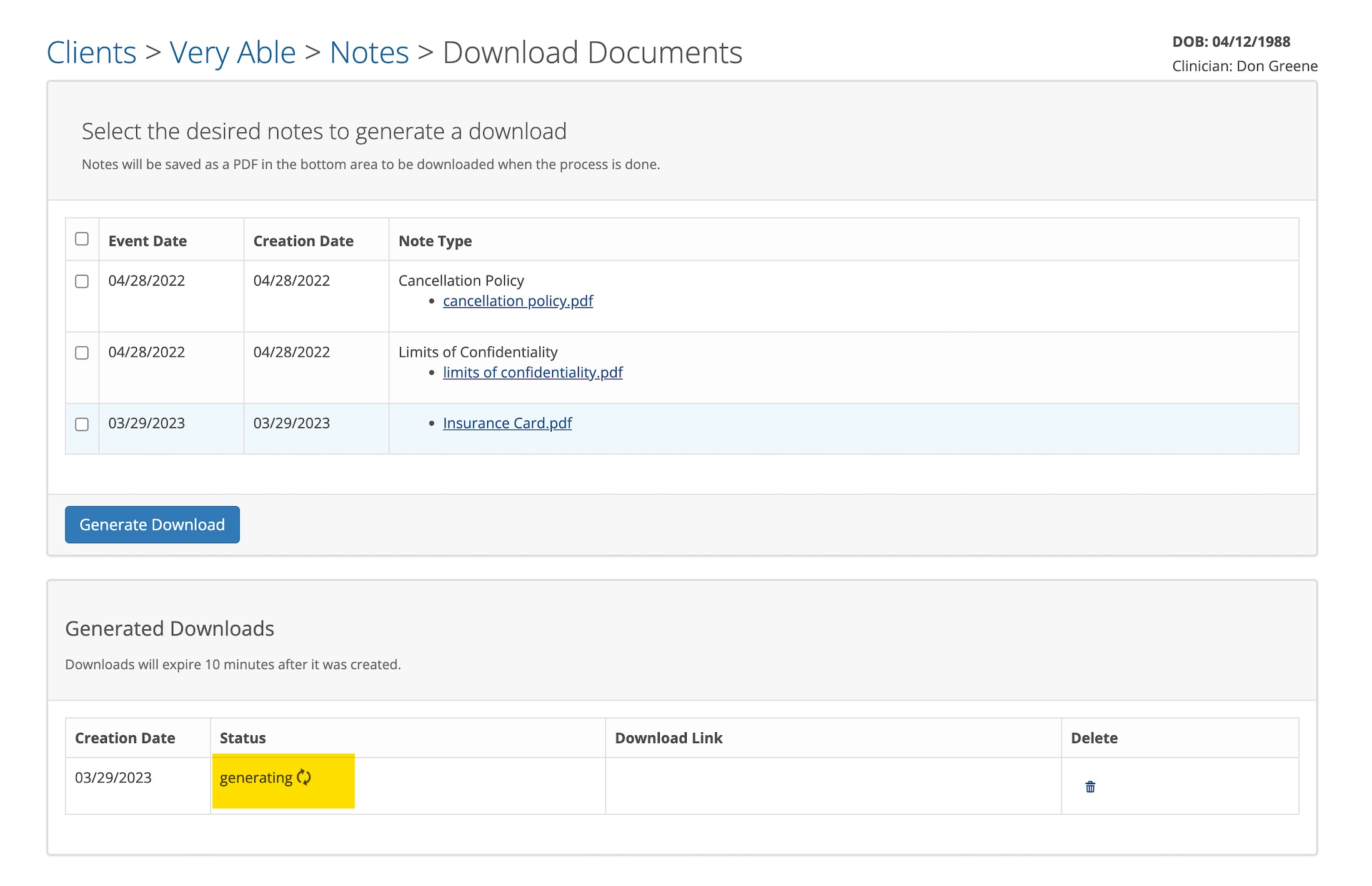Select the highlighted generating status
1372x886 pixels.
257,778
